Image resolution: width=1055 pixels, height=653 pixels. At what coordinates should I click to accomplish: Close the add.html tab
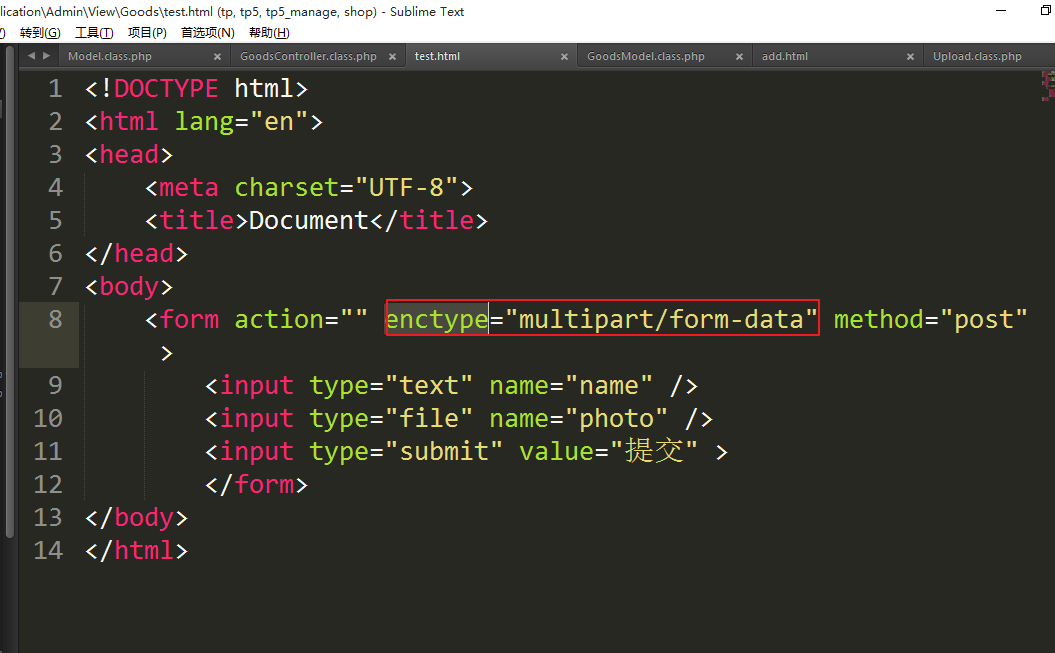pyautogui.click(x=911, y=57)
